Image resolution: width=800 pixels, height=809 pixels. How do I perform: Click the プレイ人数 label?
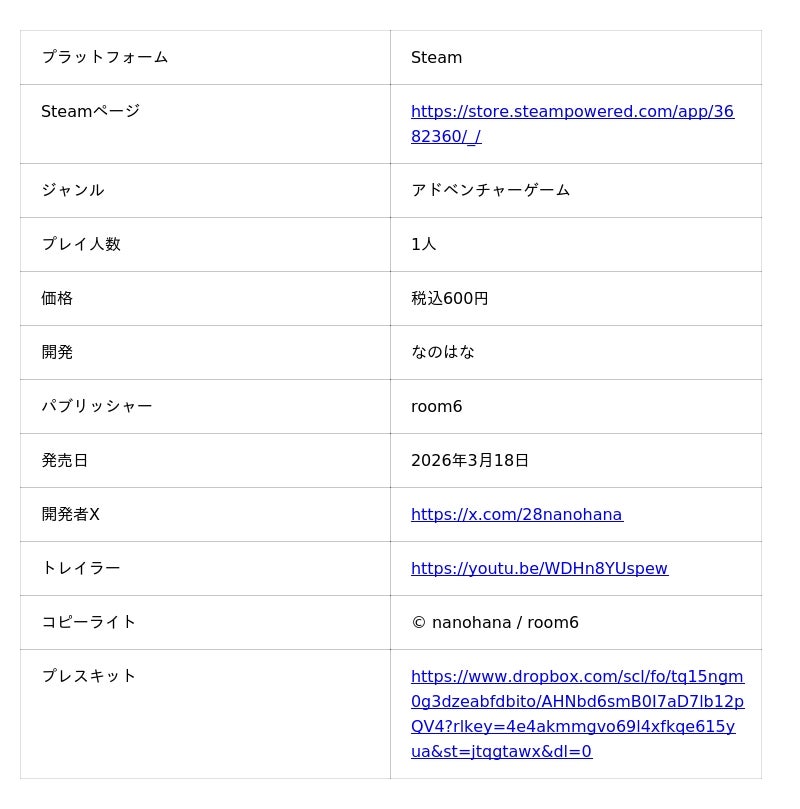pyautogui.click(x=80, y=244)
